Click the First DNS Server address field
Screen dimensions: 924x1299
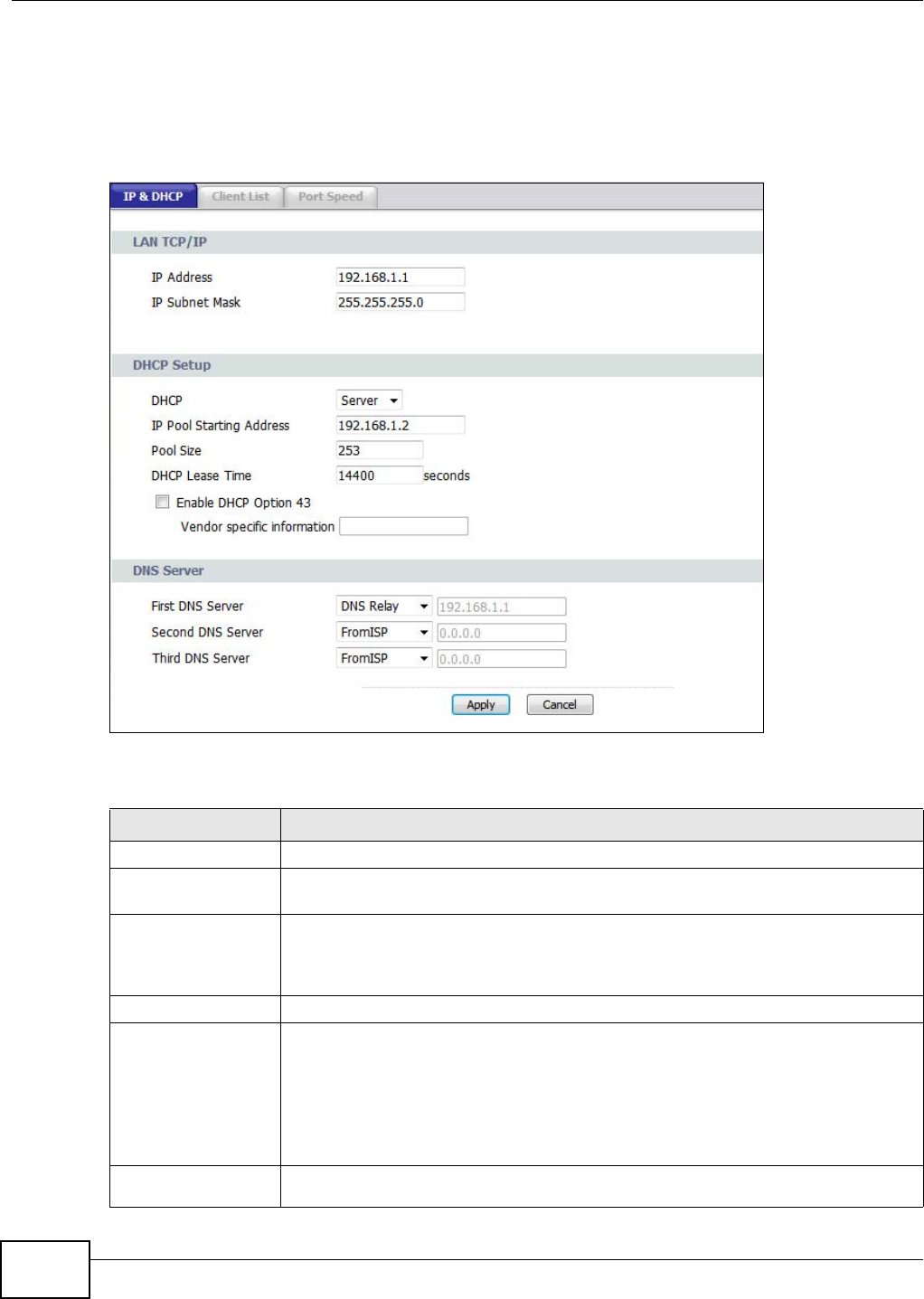(x=502, y=607)
